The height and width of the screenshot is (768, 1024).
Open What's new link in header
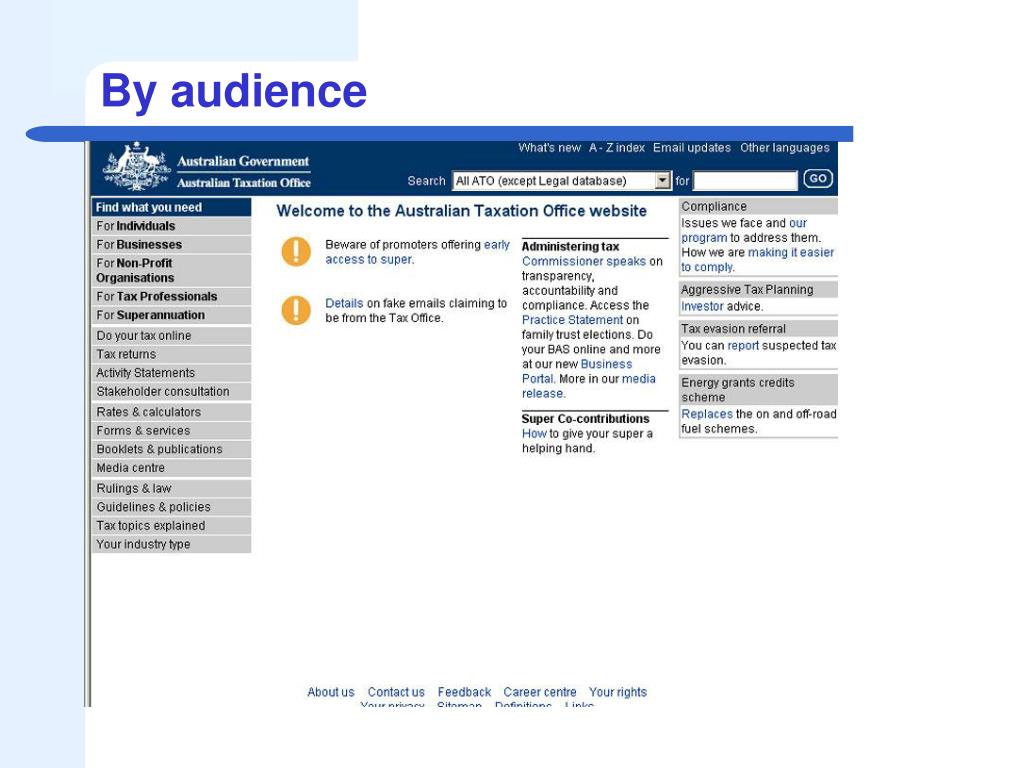coord(549,148)
